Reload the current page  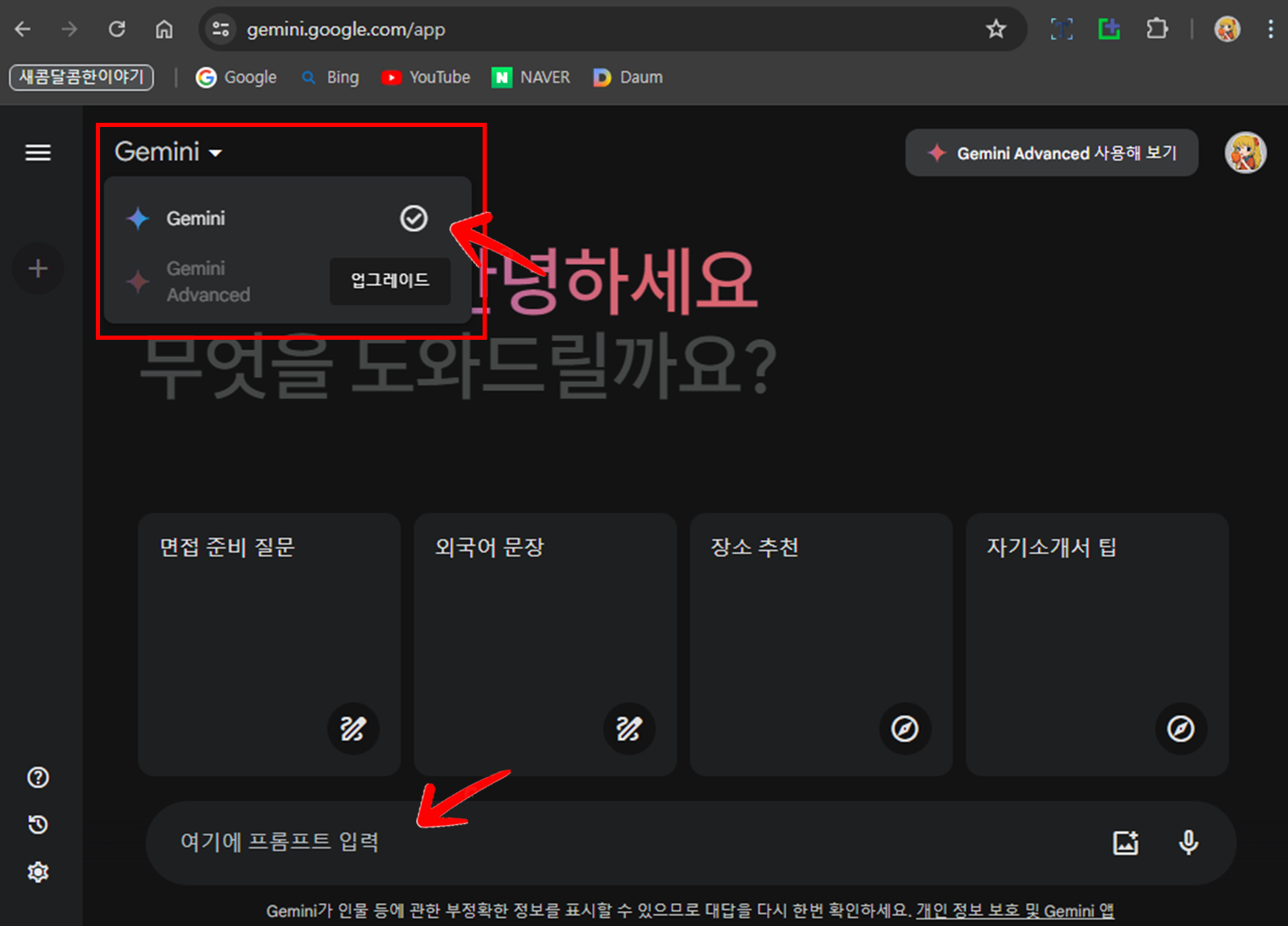coord(117,29)
